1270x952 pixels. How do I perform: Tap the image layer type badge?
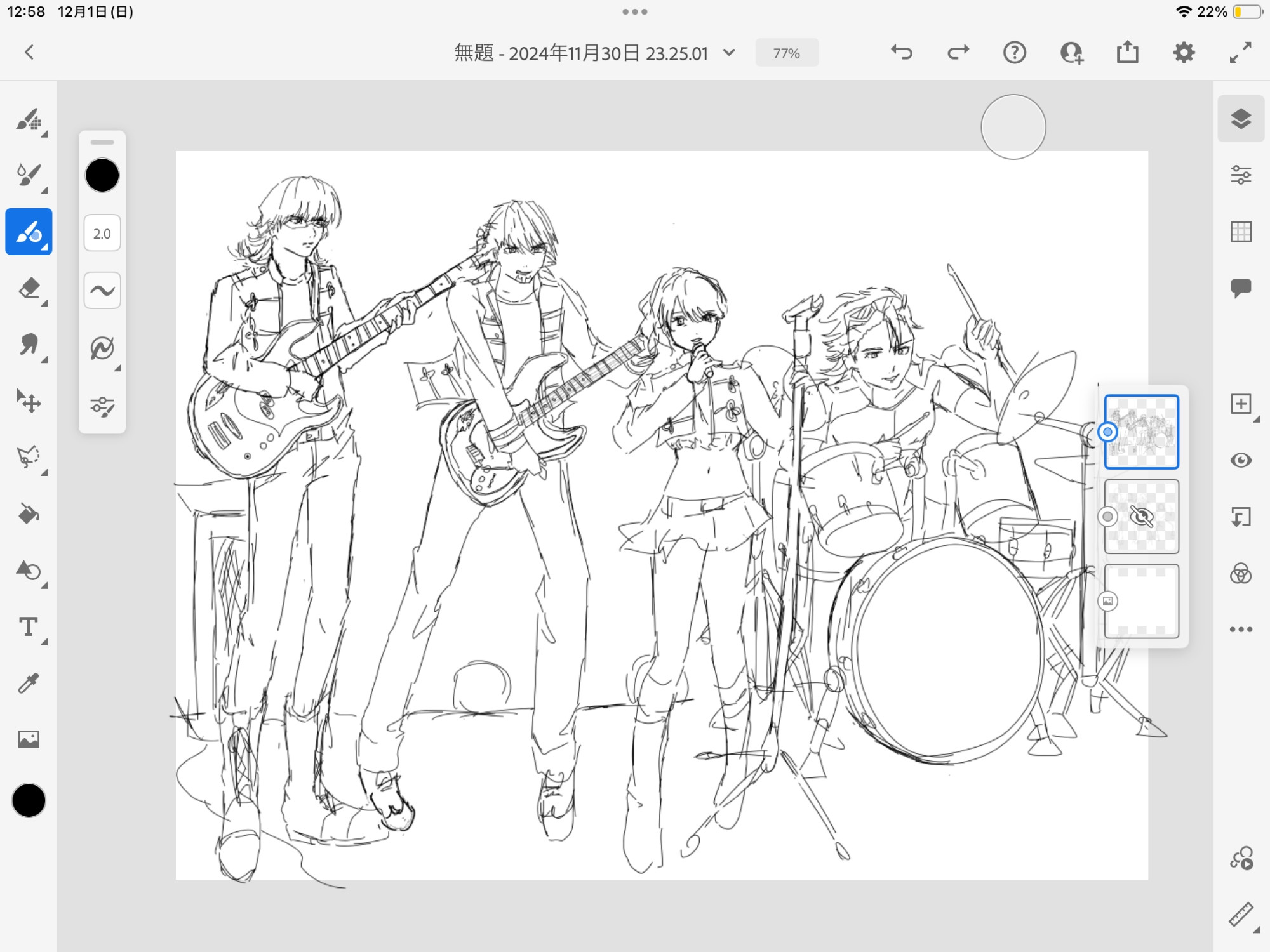click(1107, 601)
